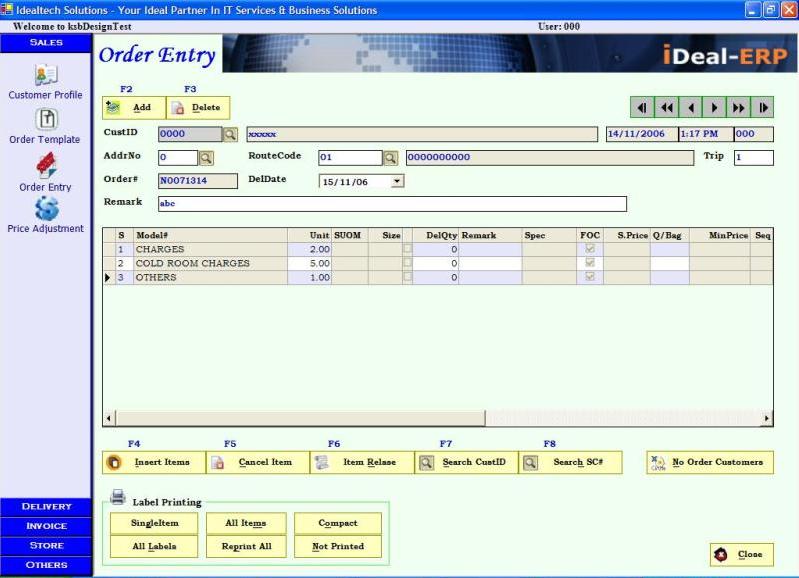Image resolution: width=799 pixels, height=578 pixels.
Task: Open the OTHERS sidebar section
Action: point(46,565)
